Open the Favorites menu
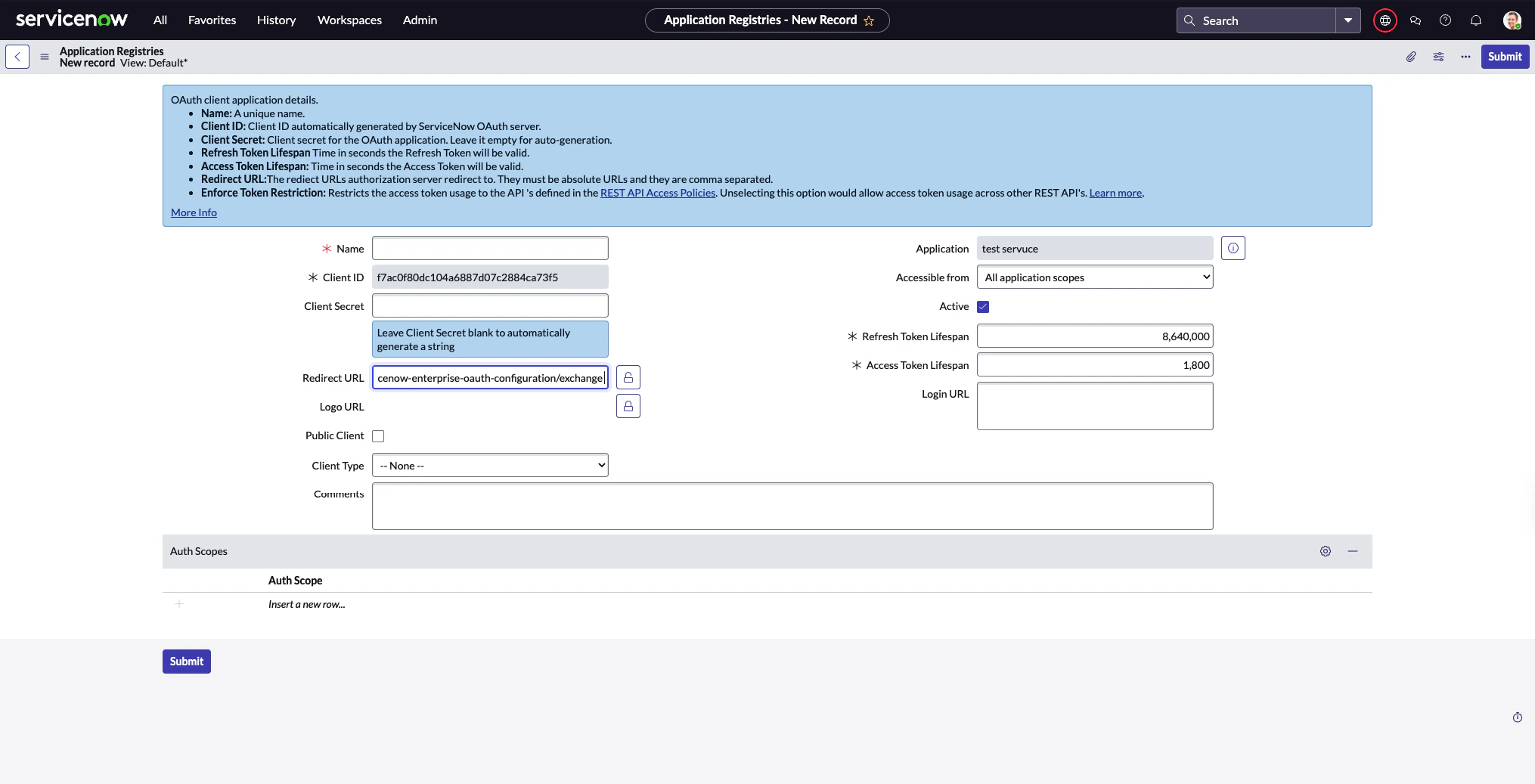The height and width of the screenshot is (784, 1535). [x=212, y=20]
